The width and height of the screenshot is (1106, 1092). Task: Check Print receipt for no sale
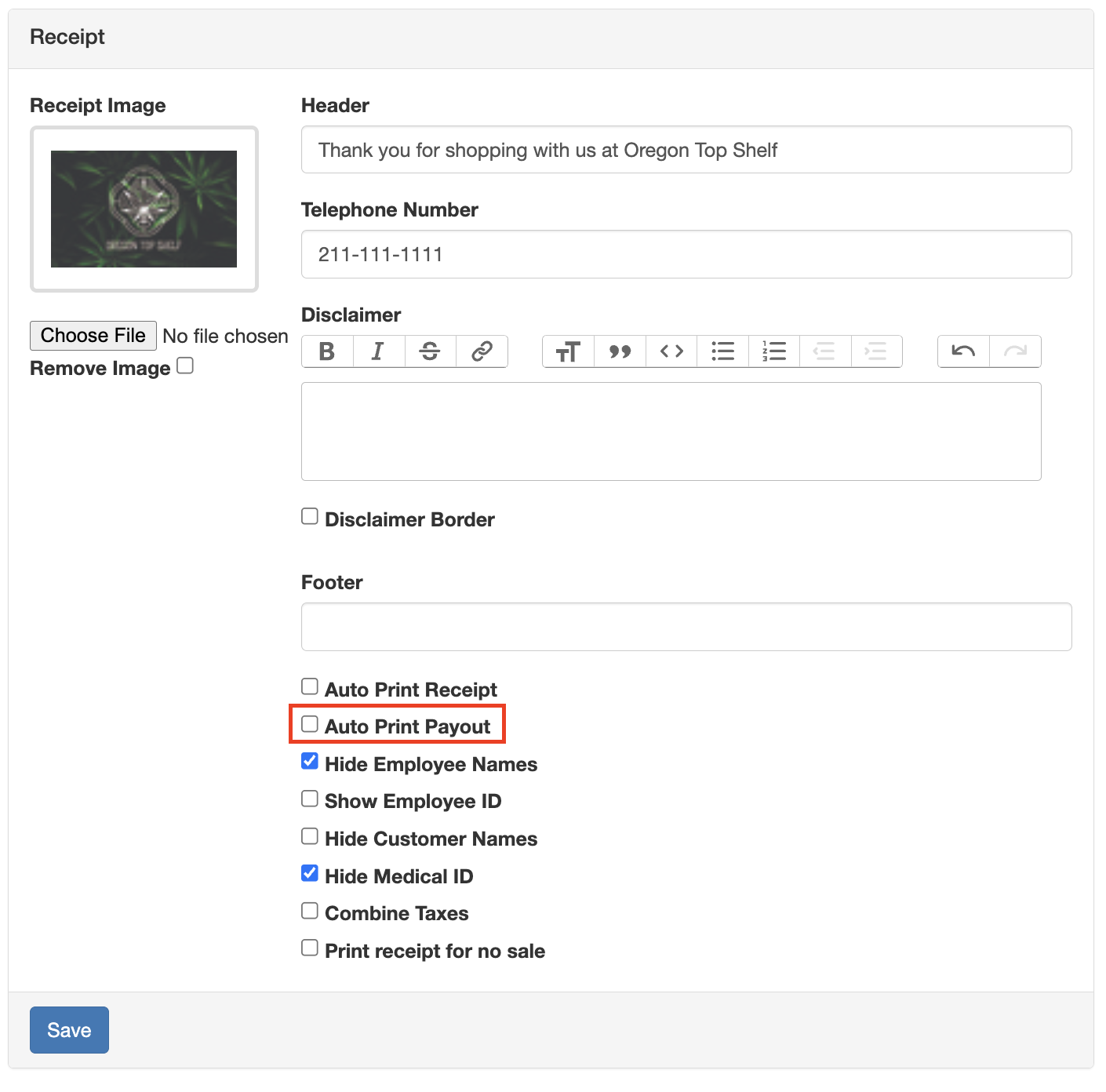(310, 948)
